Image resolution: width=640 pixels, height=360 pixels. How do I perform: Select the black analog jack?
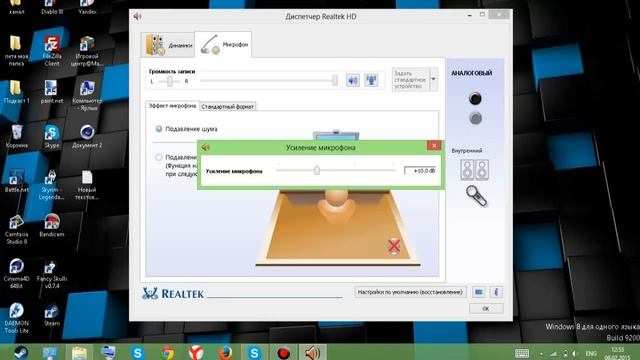[x=475, y=98]
